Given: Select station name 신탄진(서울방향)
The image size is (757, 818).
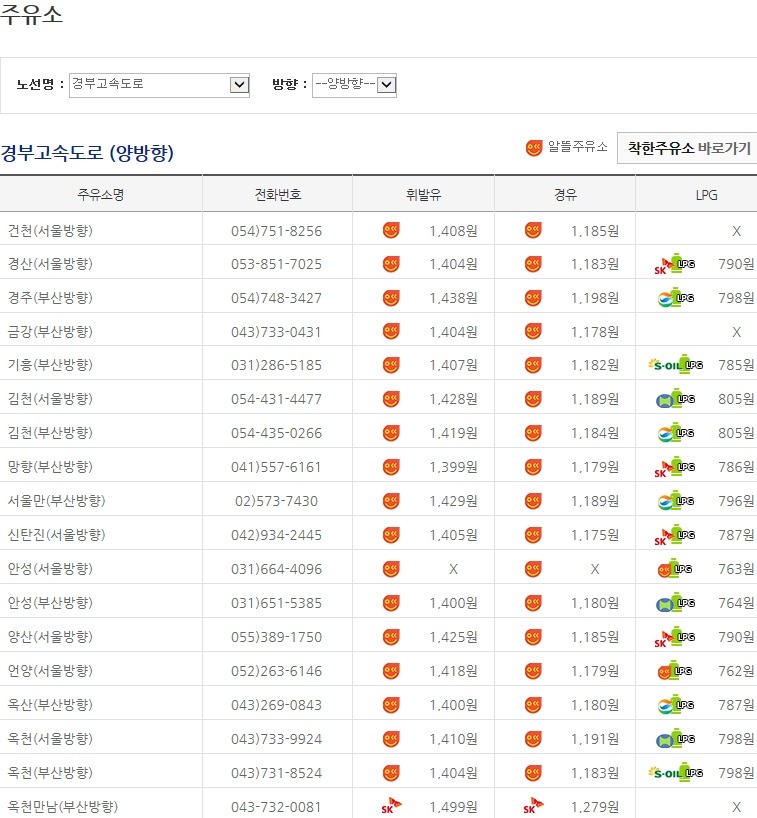Looking at the screenshot, I should click(x=56, y=535).
